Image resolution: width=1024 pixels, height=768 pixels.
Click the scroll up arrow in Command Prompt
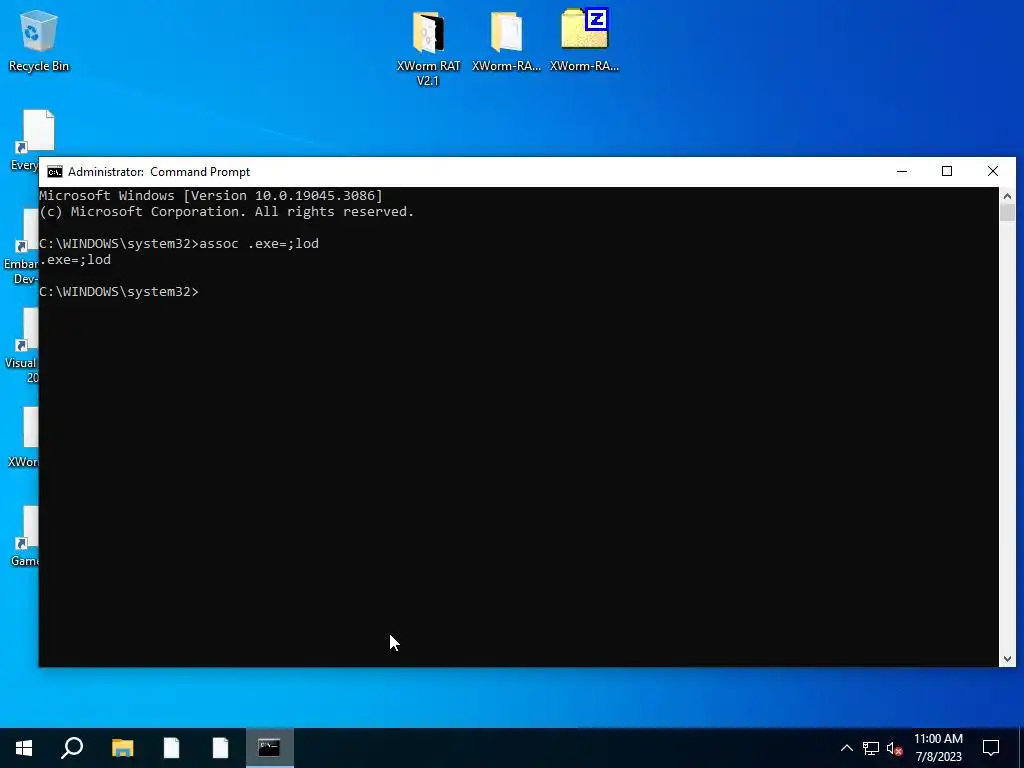pos(1007,196)
